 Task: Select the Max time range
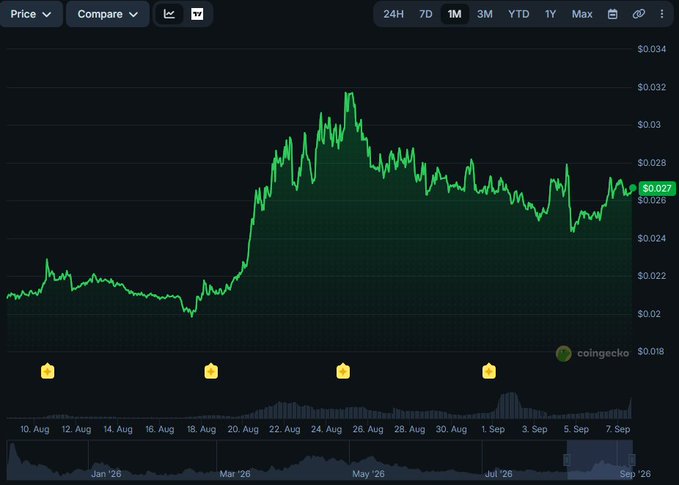click(x=582, y=14)
